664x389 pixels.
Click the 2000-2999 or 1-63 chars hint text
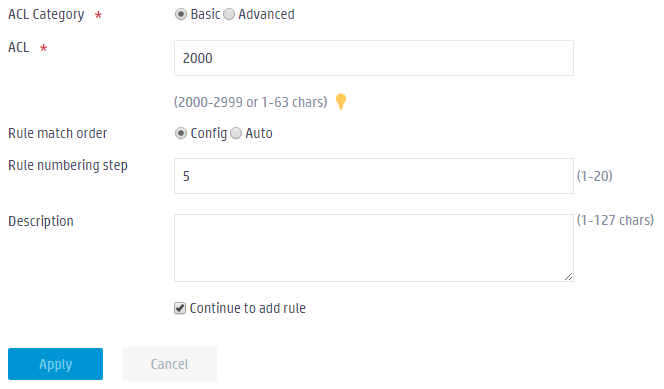point(251,102)
